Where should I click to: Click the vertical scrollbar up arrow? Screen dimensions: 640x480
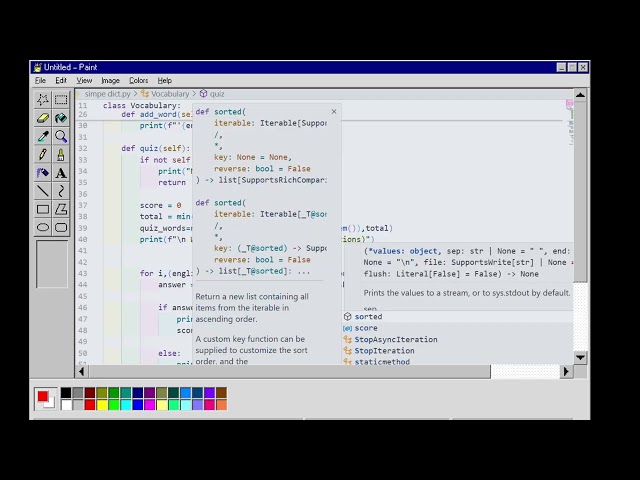coord(580,95)
